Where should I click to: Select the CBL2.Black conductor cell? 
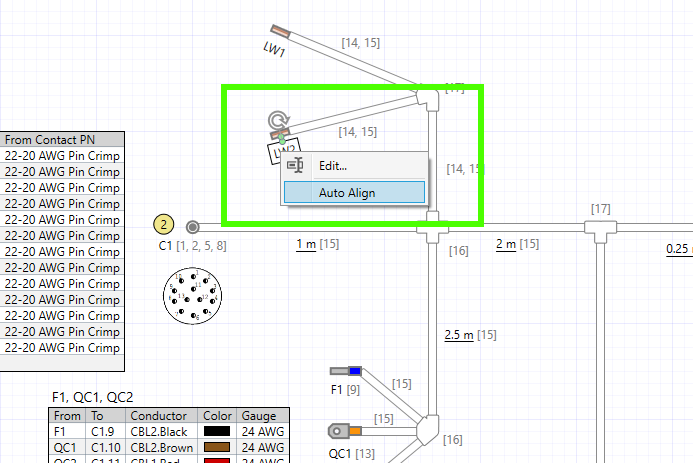pyautogui.click(x=161, y=432)
